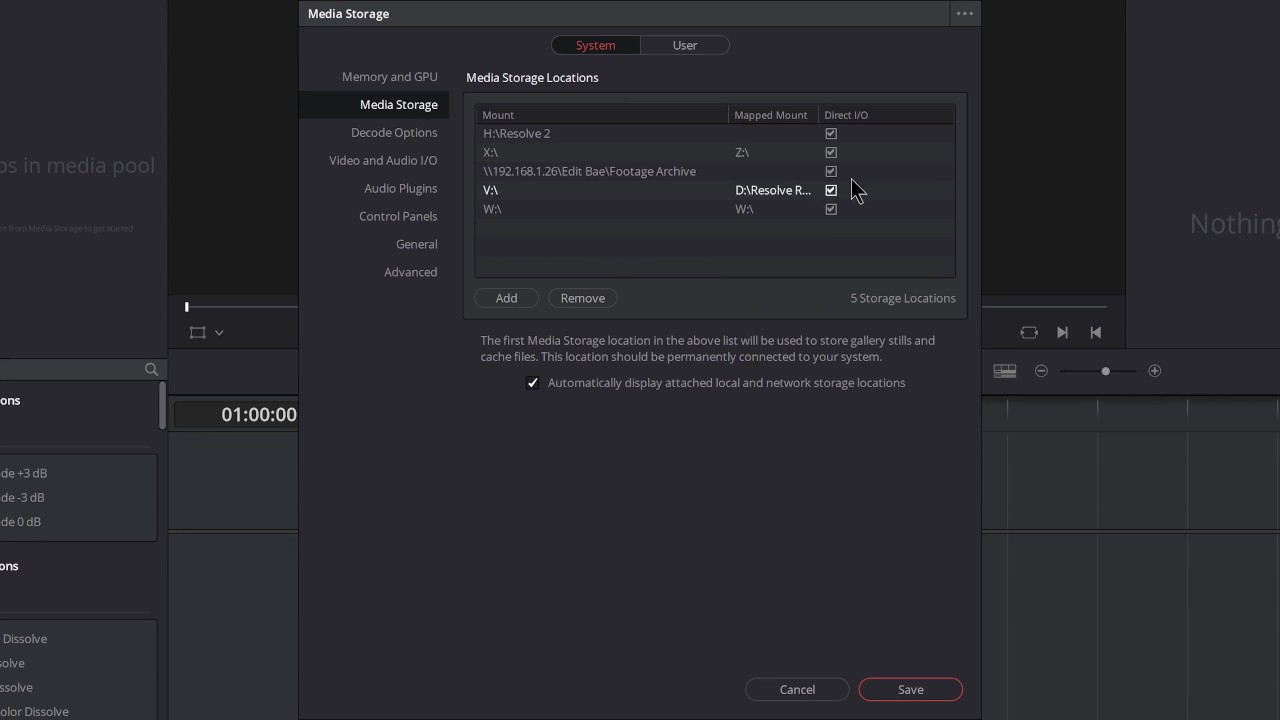Click the search magnifier in effects panel

coord(151,370)
